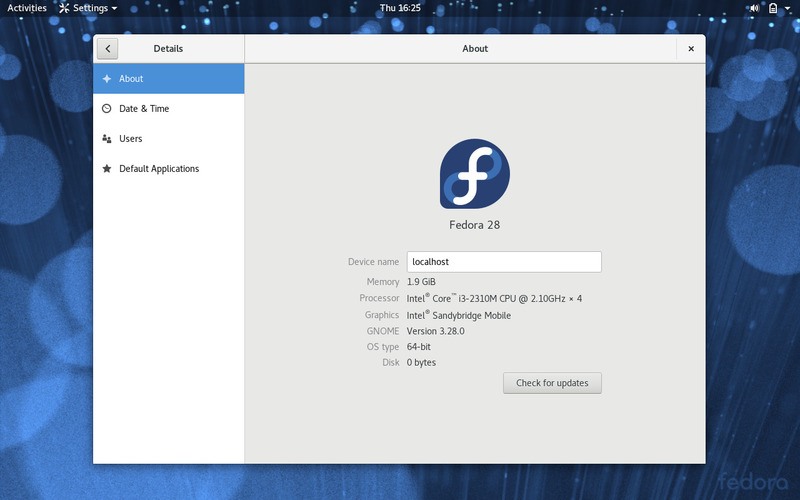Click the OS type value 64-bit
This screenshot has height=500, width=800.
pyautogui.click(x=418, y=347)
